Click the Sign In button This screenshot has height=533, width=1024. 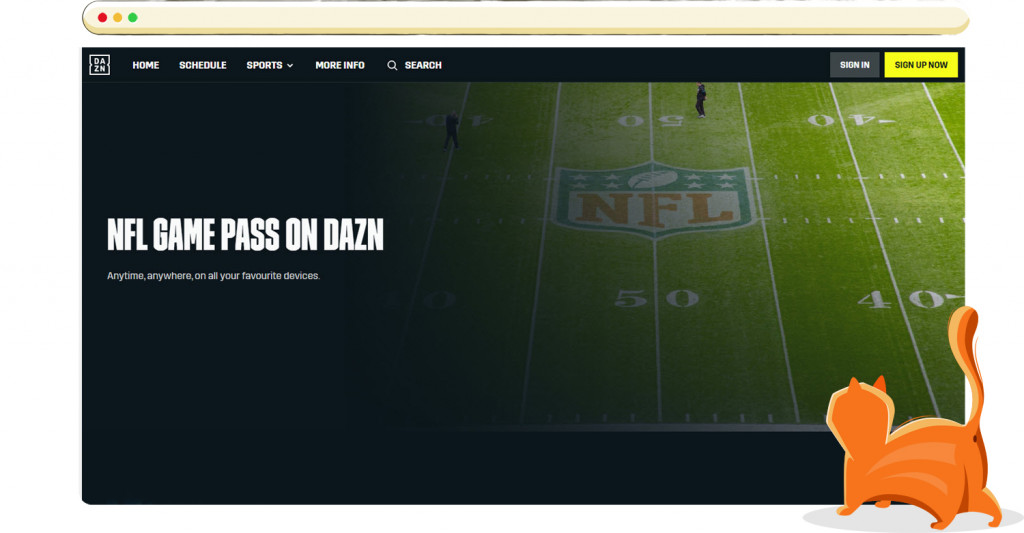(x=854, y=65)
